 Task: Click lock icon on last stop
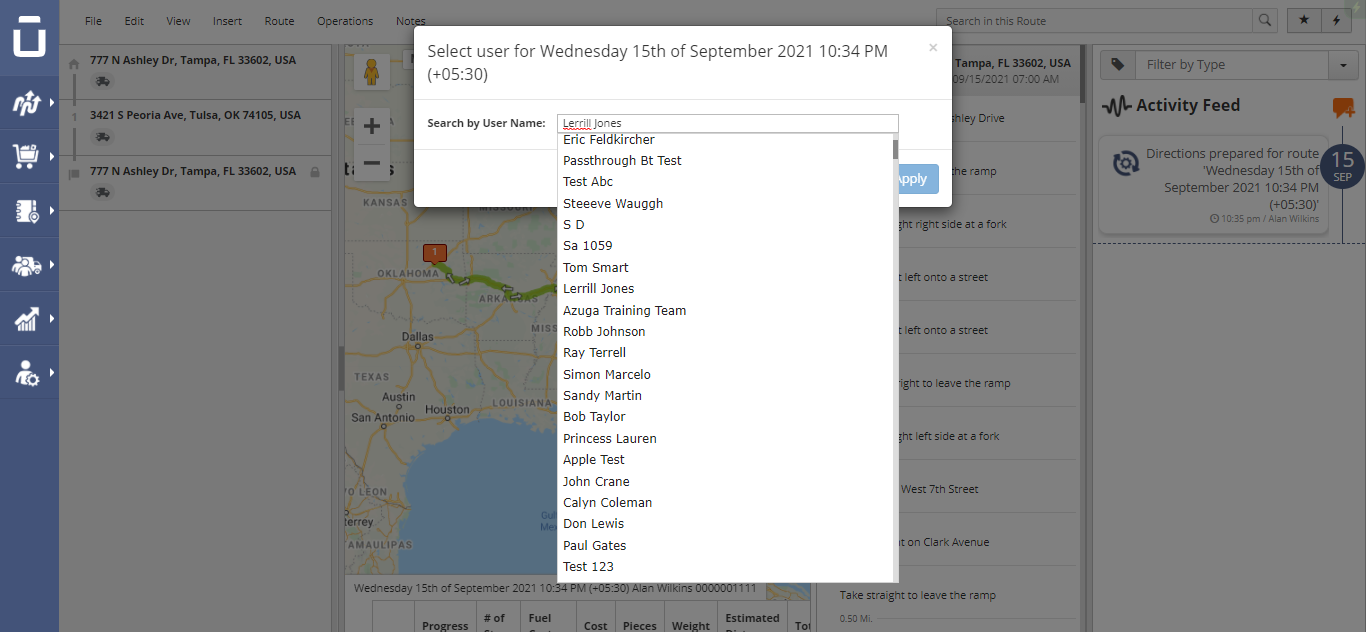tap(315, 172)
